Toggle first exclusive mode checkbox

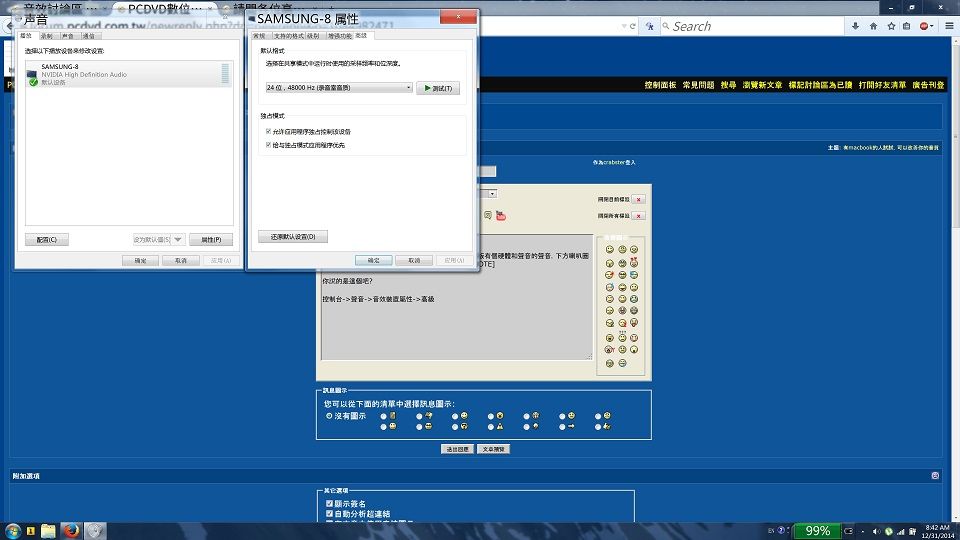(268, 131)
